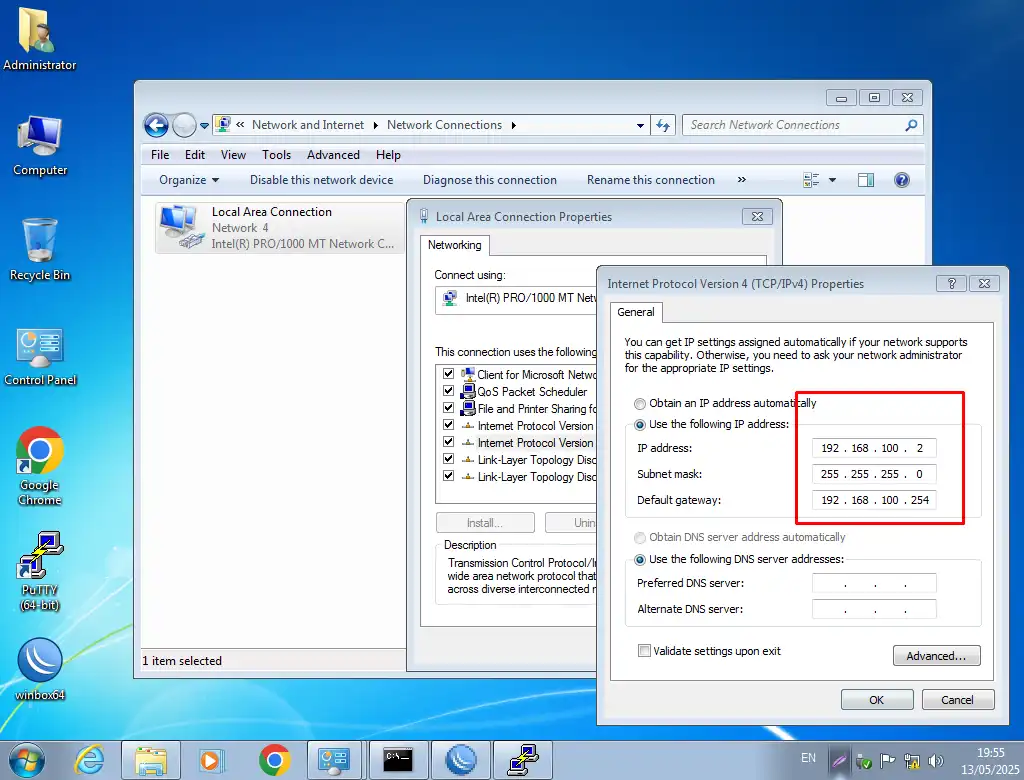Click the Preferred DNS server field
1024x780 pixels.
[x=874, y=583]
